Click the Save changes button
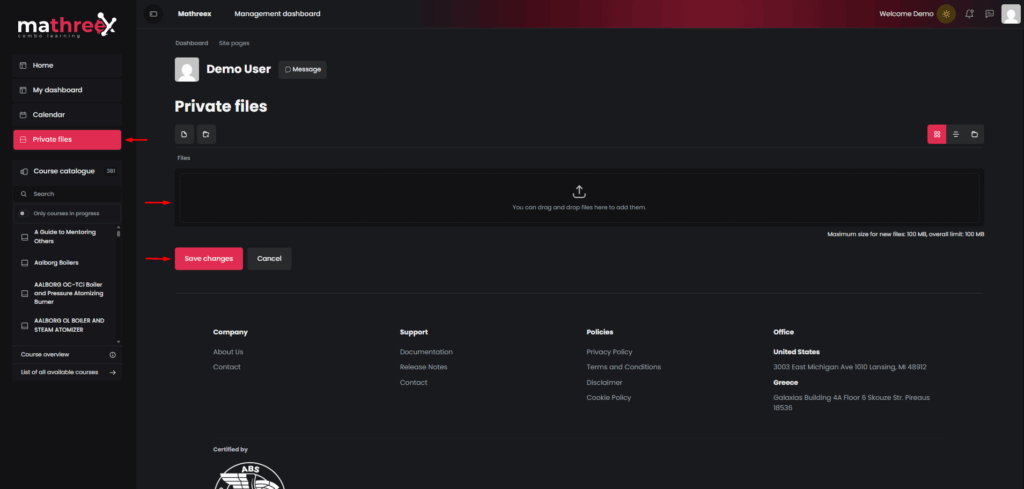Screen dimensions: 1024x489 [208, 259]
